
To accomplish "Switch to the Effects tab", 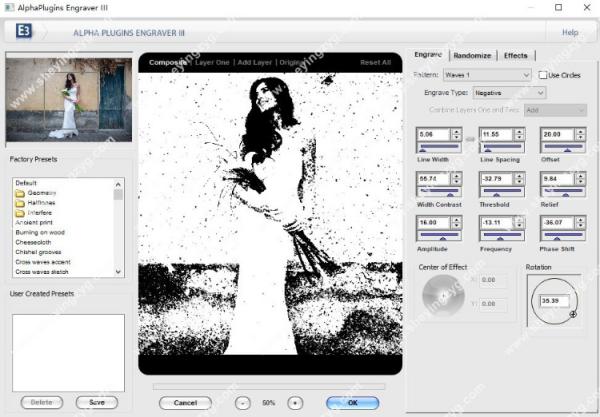I will point(516,55).
